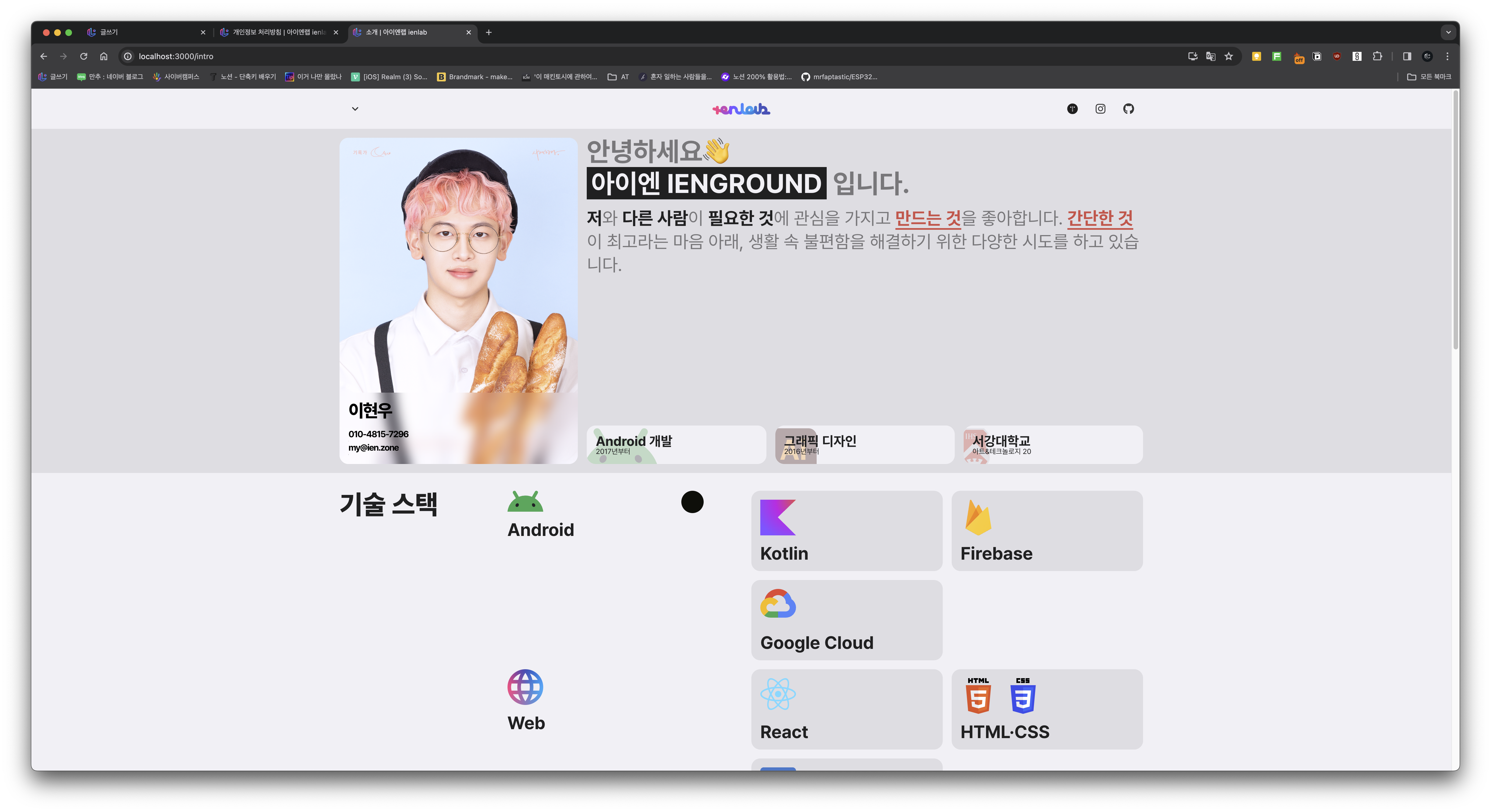Viewport: 1491px width, 812px height.
Task: Bookmark this page with the star icon
Action: (x=1229, y=56)
